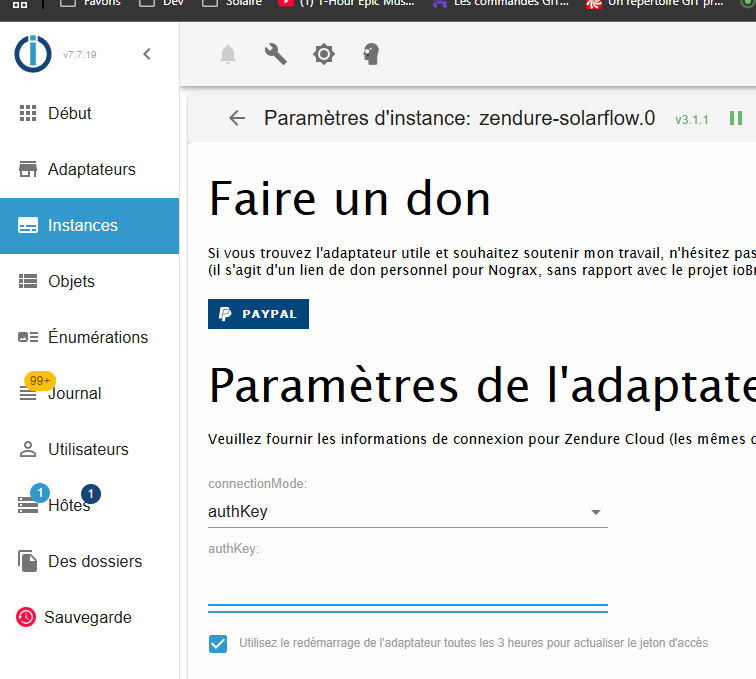756x679 pixels.
Task: Go back using the arrow icon
Action: point(237,118)
